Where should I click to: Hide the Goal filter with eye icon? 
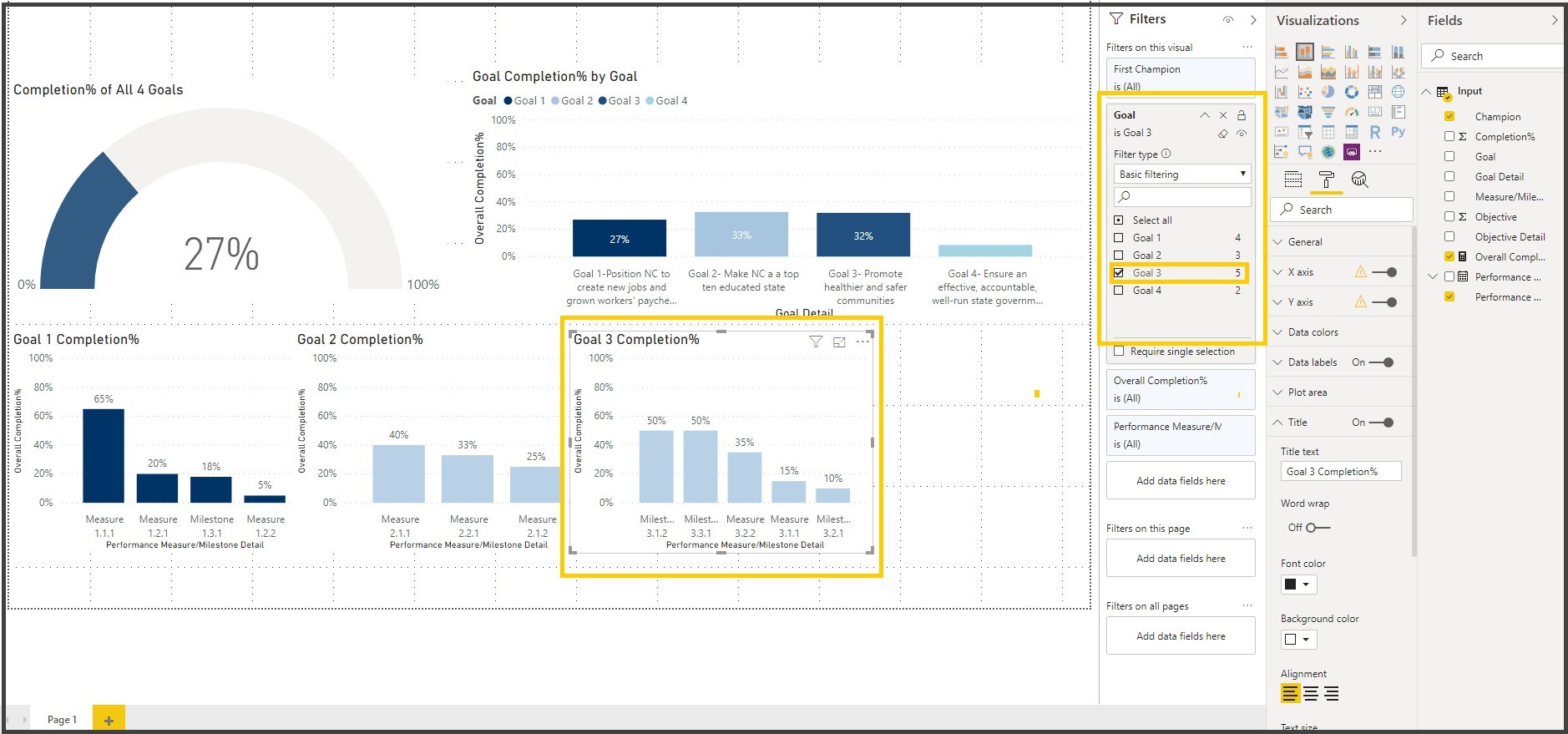pyautogui.click(x=1242, y=134)
